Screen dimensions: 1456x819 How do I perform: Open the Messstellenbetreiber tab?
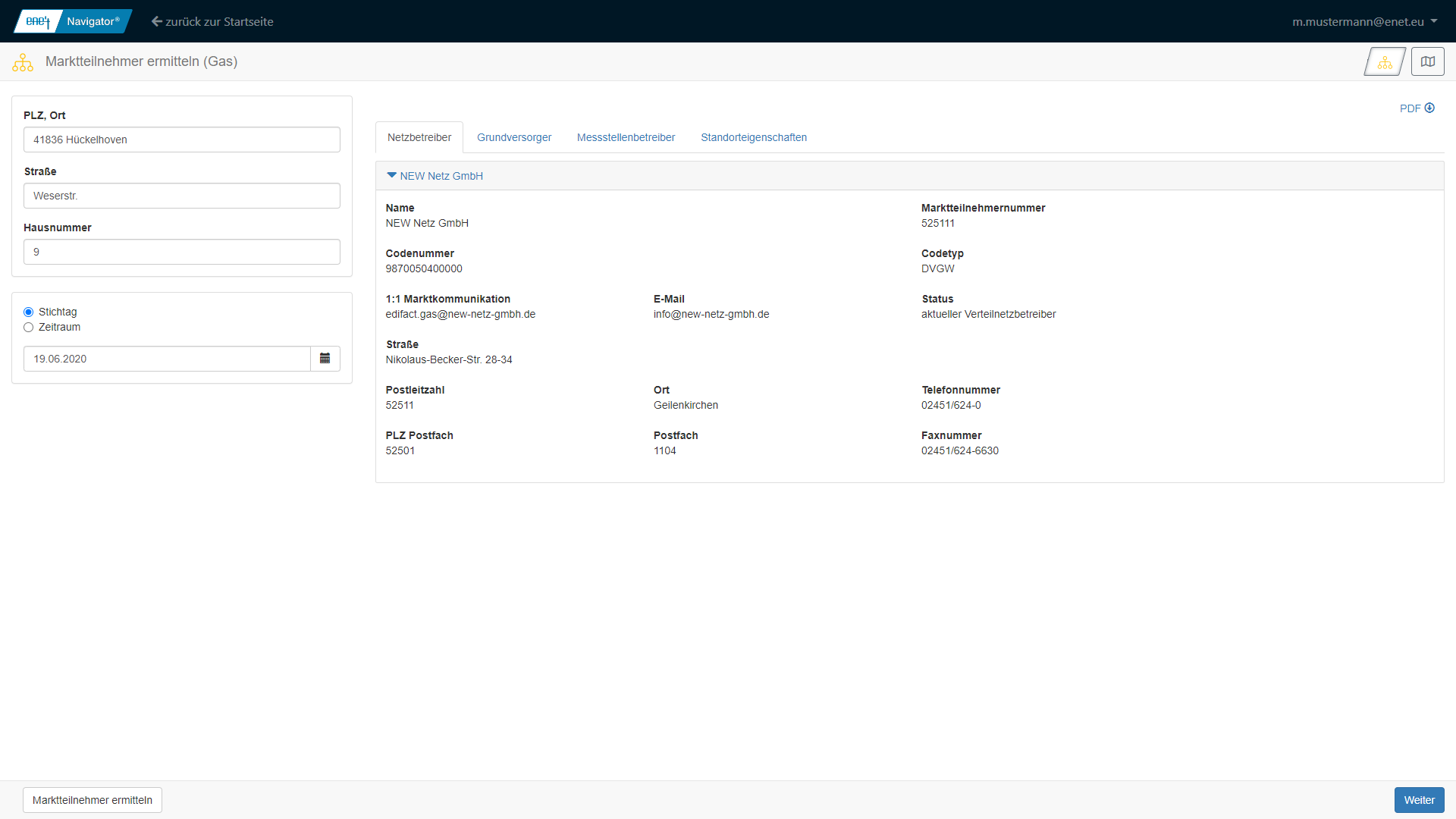[x=626, y=137]
